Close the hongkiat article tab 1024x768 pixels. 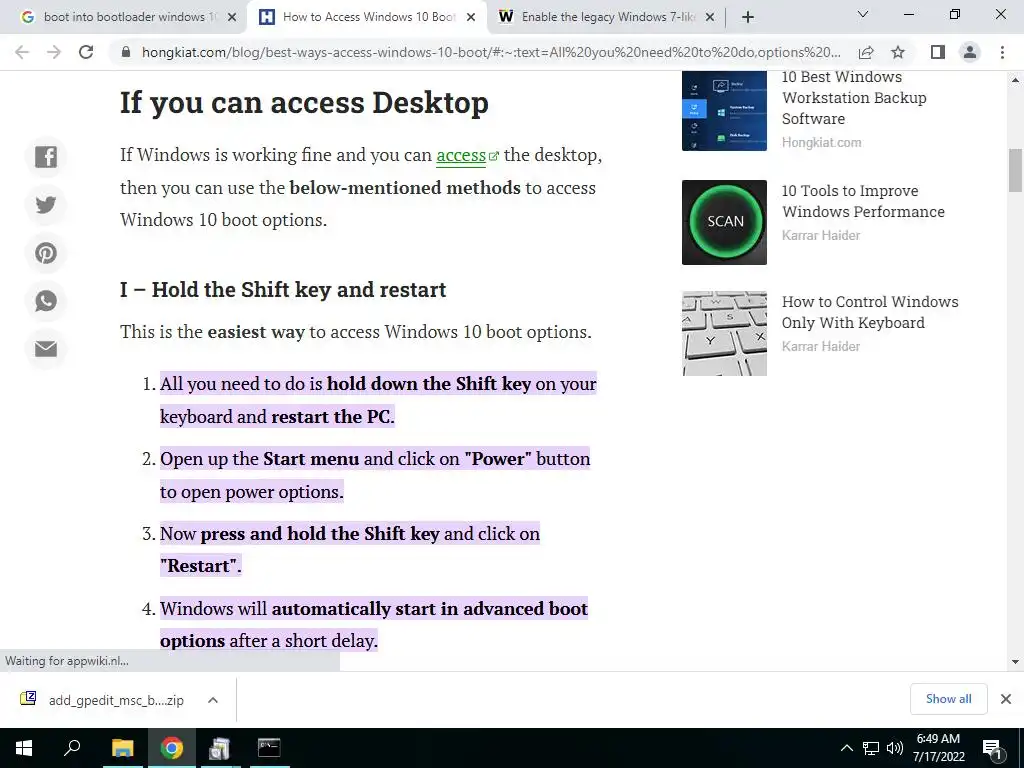[x=471, y=17]
